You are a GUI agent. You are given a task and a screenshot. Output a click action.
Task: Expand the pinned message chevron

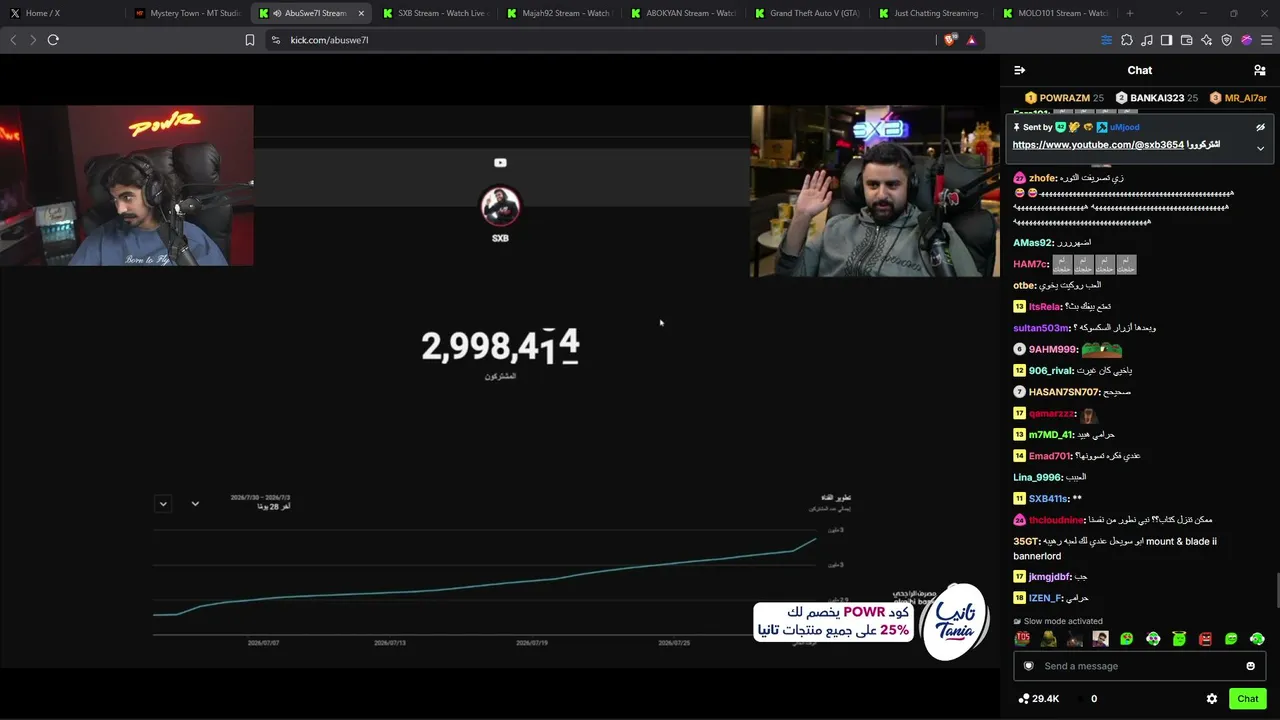coord(1260,148)
